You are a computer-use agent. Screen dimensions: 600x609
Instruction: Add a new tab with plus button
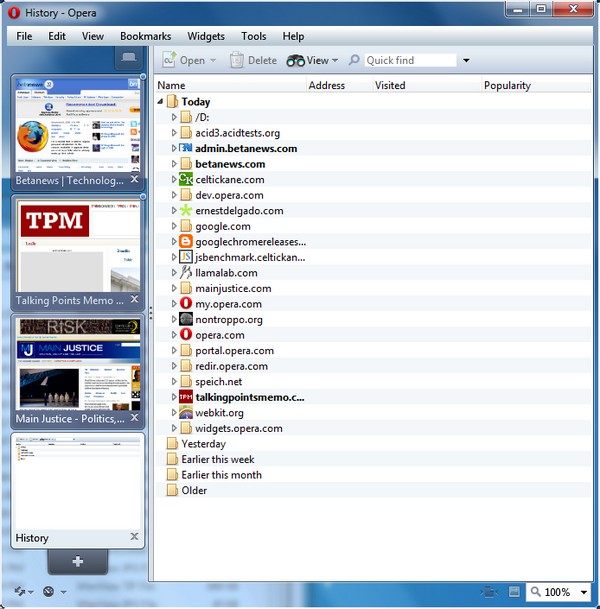tap(78, 561)
